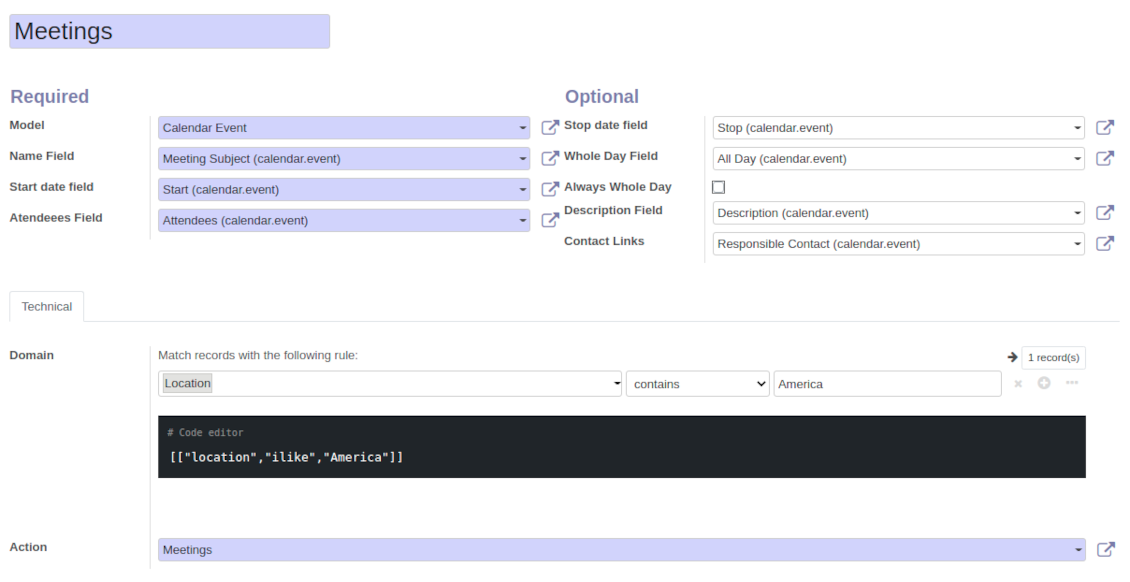This screenshot has height=582, width=1130.
Task: Enable the Always Whole Day checkbox
Action: coord(718,187)
